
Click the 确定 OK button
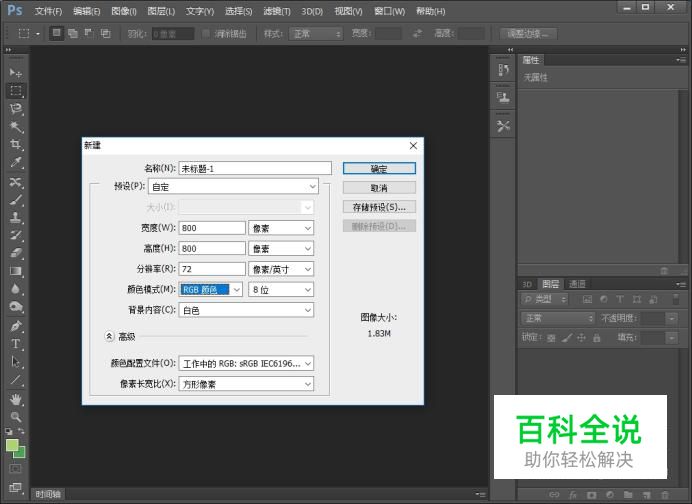(x=378, y=169)
